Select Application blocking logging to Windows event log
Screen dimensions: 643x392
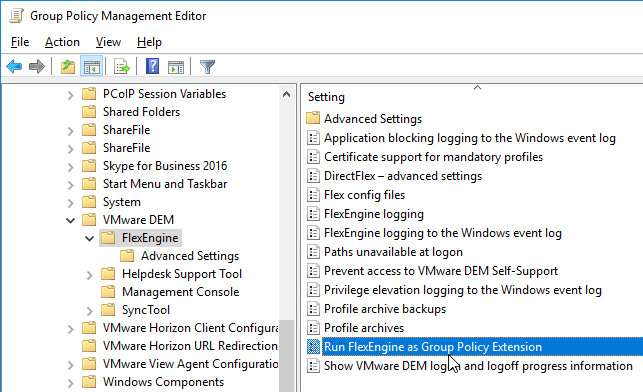pos(470,138)
